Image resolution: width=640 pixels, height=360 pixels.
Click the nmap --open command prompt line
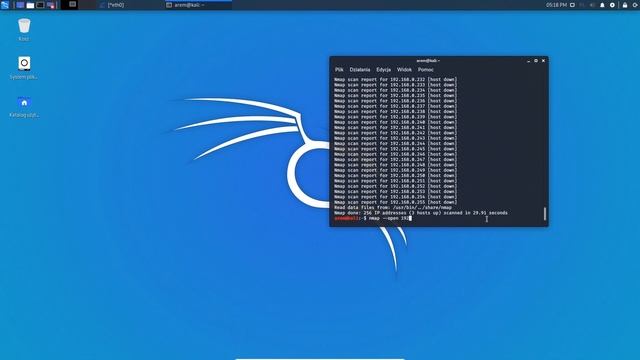(x=373, y=218)
